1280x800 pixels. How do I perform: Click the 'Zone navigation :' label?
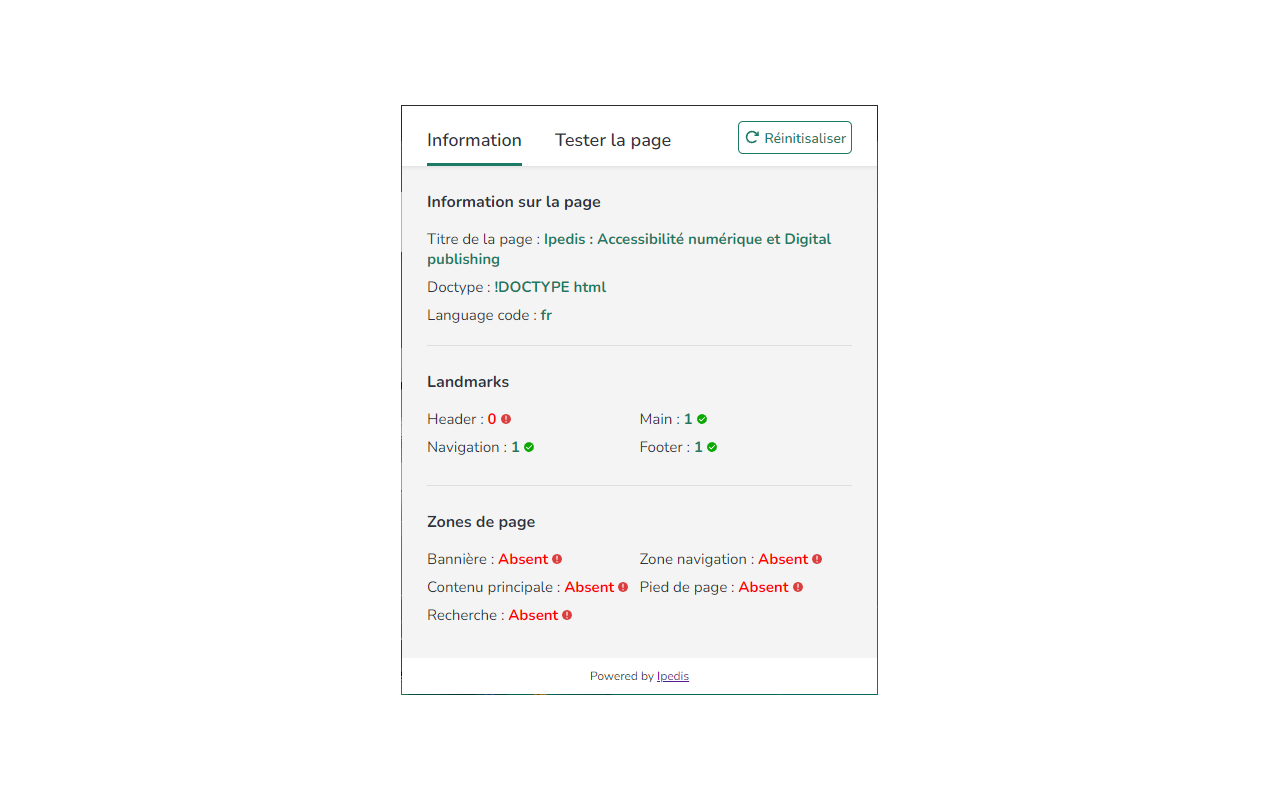697,559
